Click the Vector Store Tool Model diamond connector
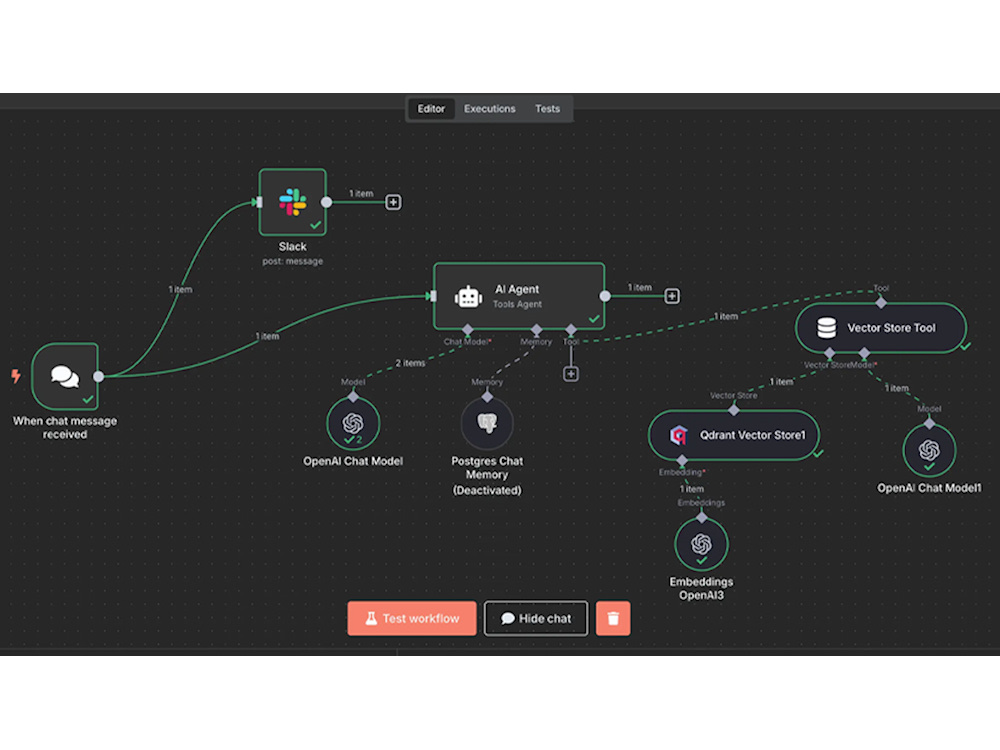 864,353
